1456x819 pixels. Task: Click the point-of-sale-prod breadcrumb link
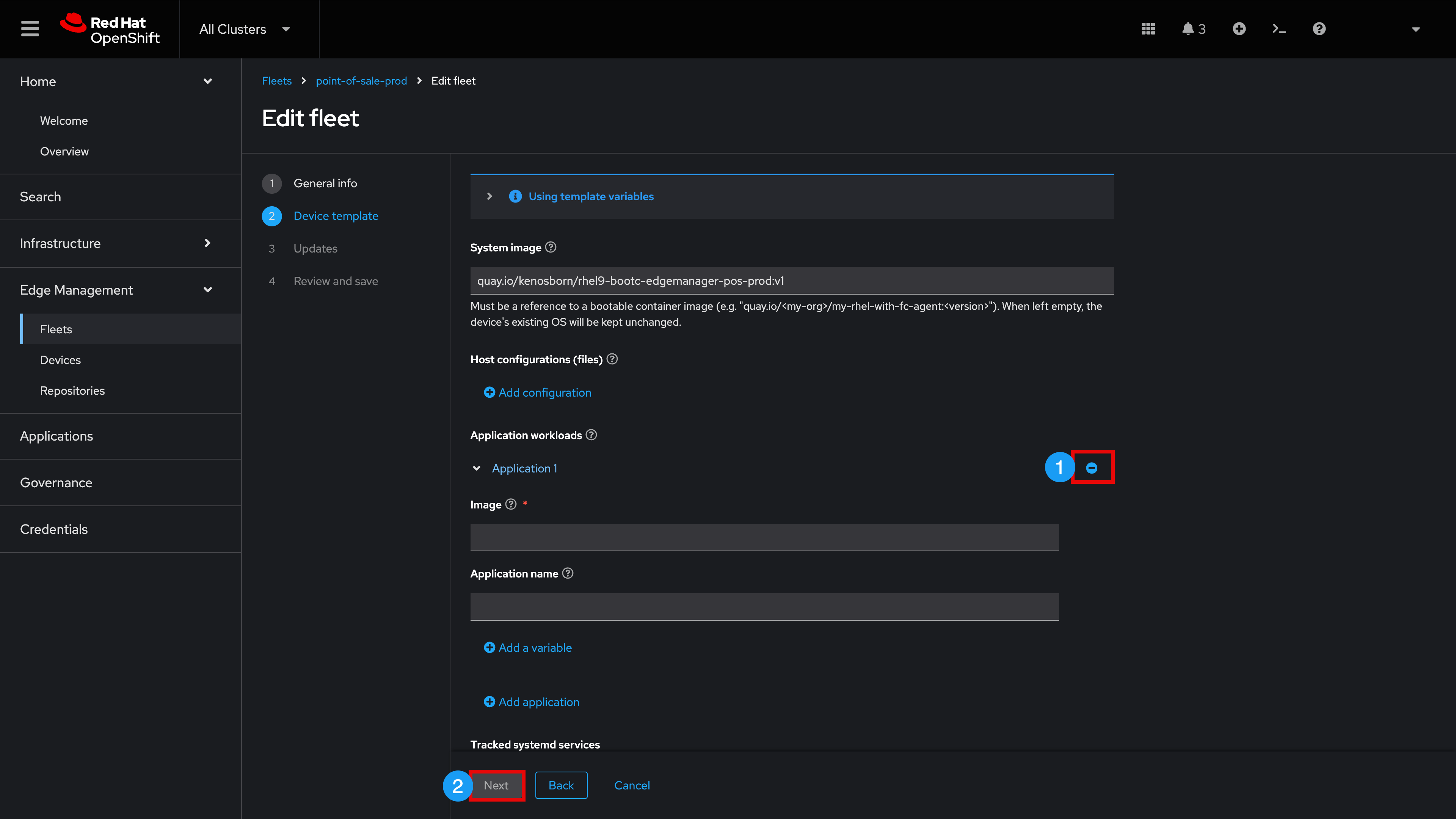[361, 81]
